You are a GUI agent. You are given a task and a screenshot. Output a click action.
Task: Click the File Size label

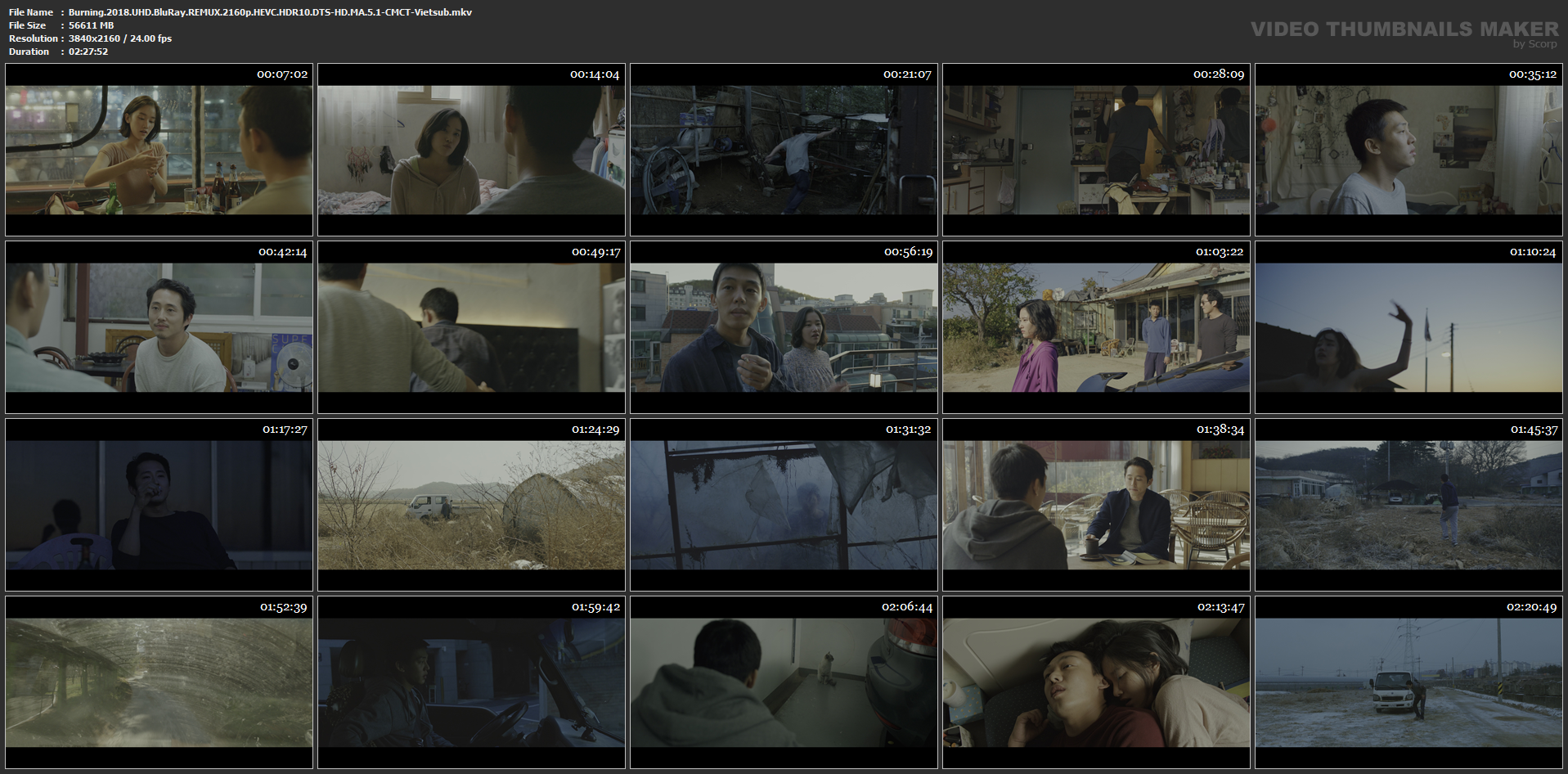pos(28,25)
